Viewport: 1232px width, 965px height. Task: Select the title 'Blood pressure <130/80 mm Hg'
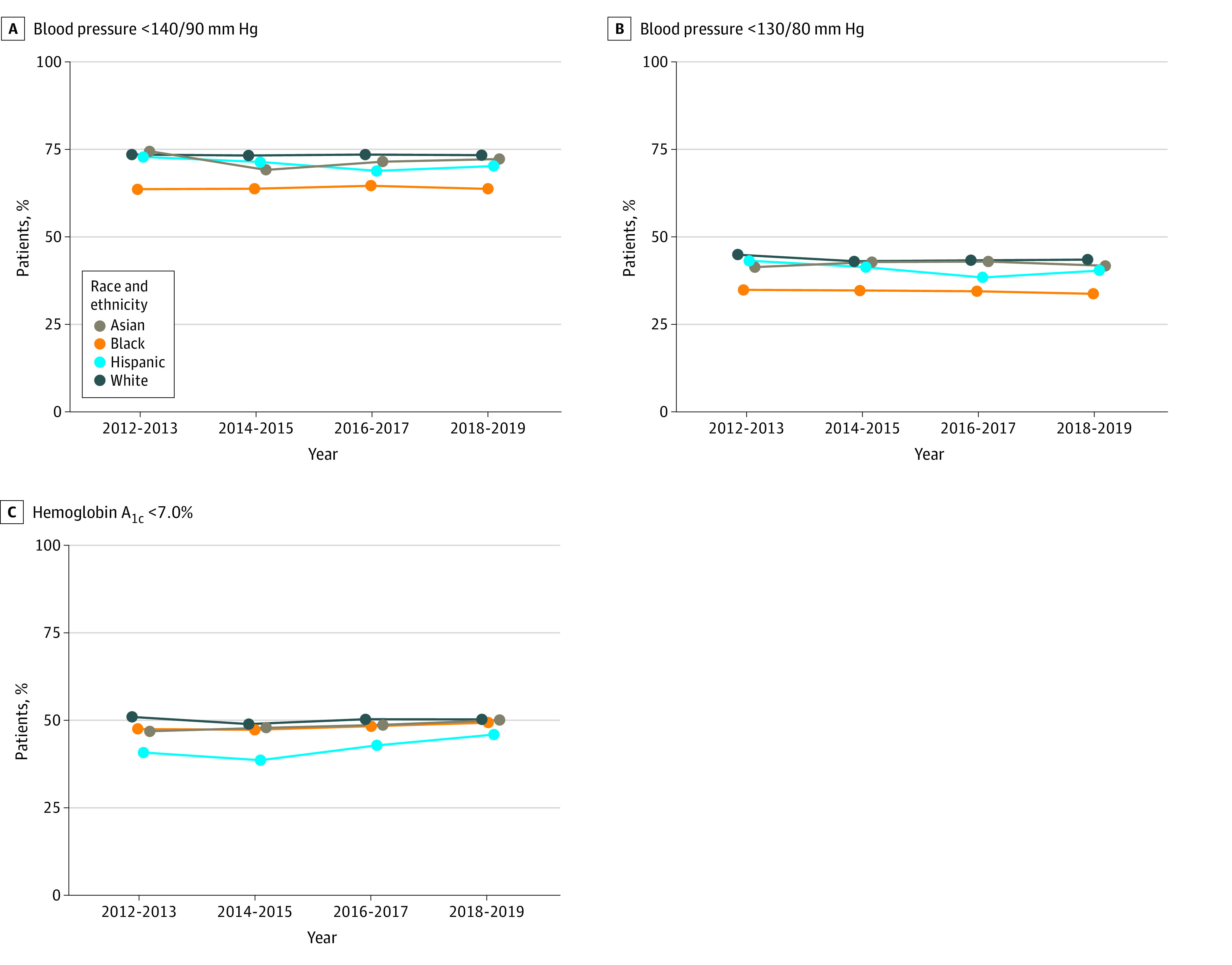coord(752,29)
